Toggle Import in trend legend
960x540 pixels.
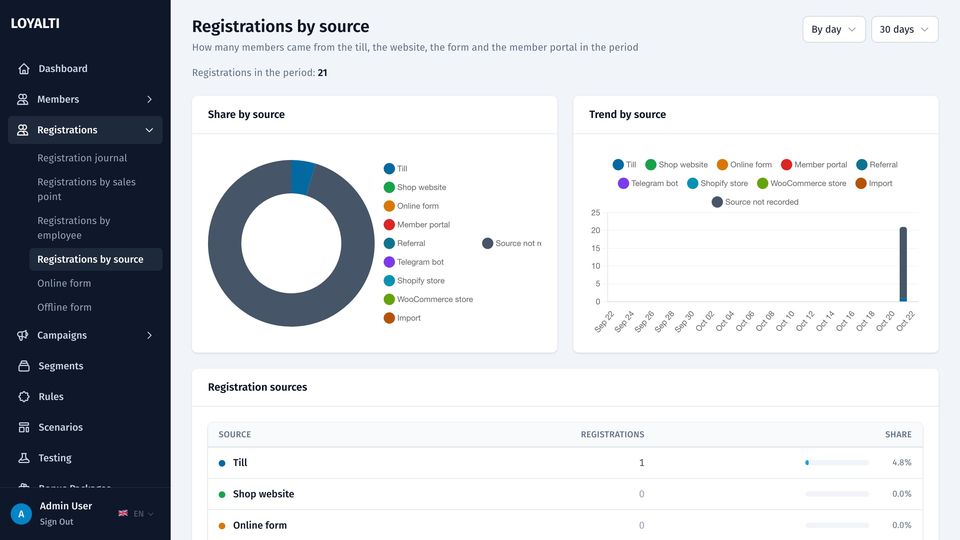[874, 183]
